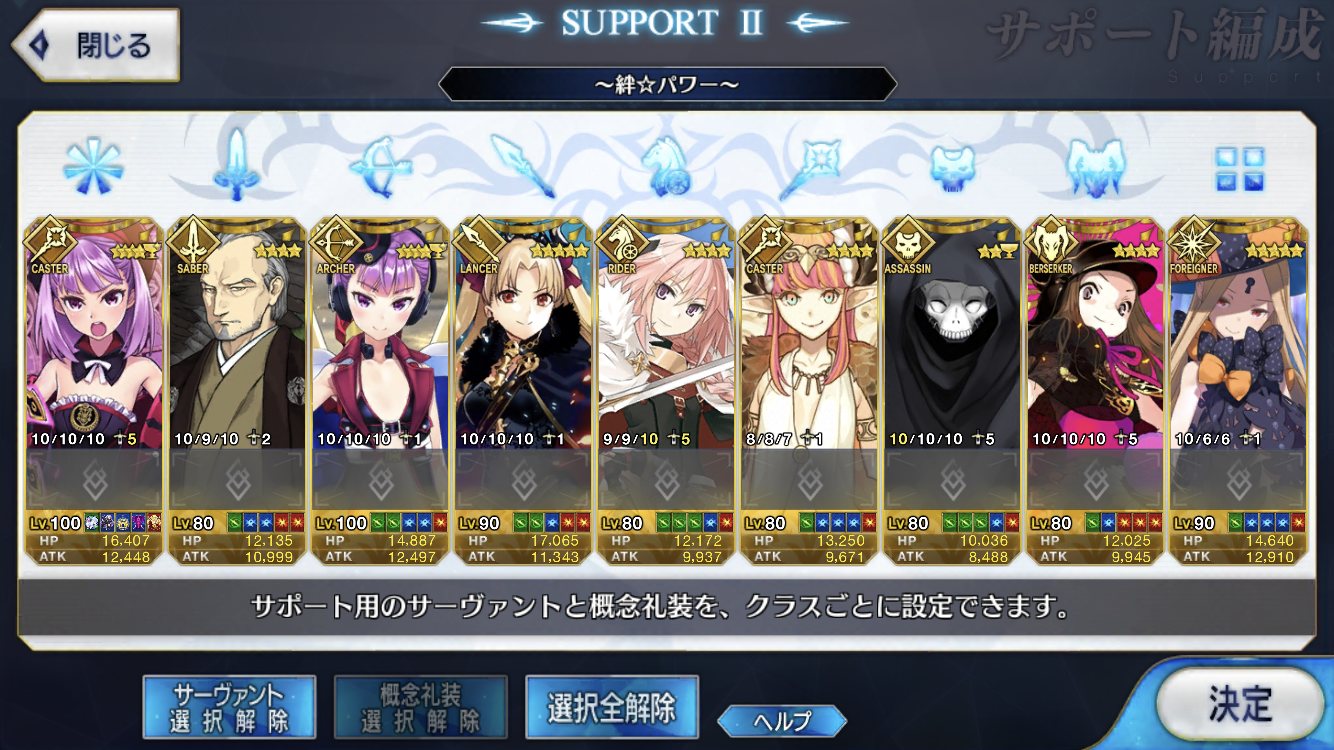
Task: Select the Caster class staff icon
Action: [x=811, y=165]
